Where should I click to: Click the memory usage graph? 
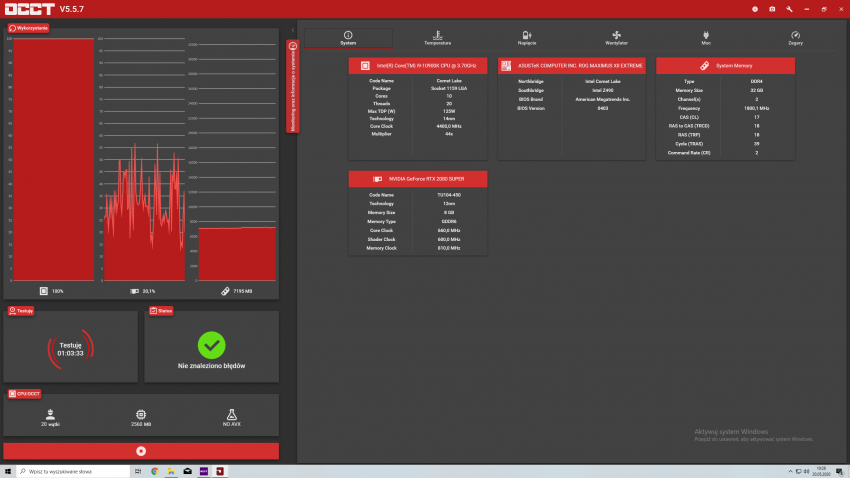(x=237, y=162)
